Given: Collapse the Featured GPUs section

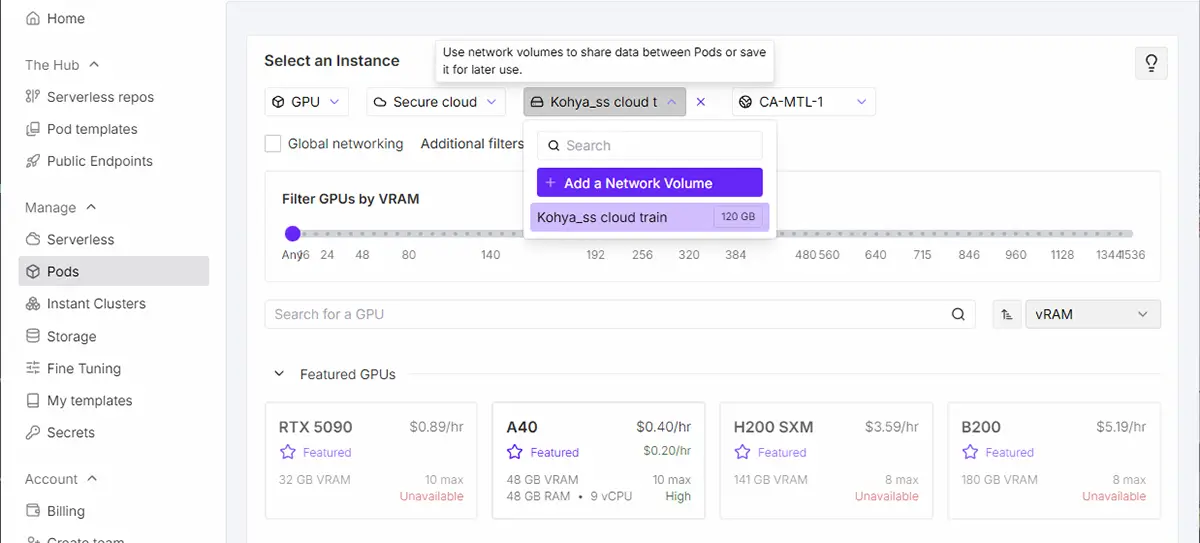Looking at the screenshot, I should pos(279,374).
